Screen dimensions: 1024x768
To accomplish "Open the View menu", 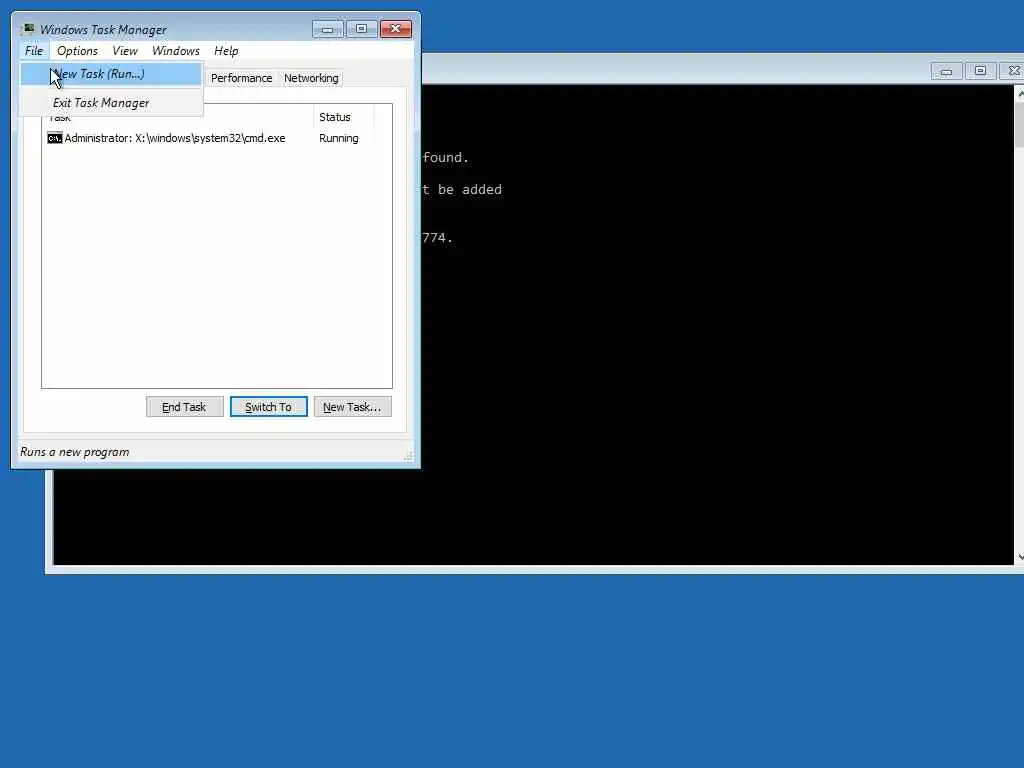I will tap(125, 51).
